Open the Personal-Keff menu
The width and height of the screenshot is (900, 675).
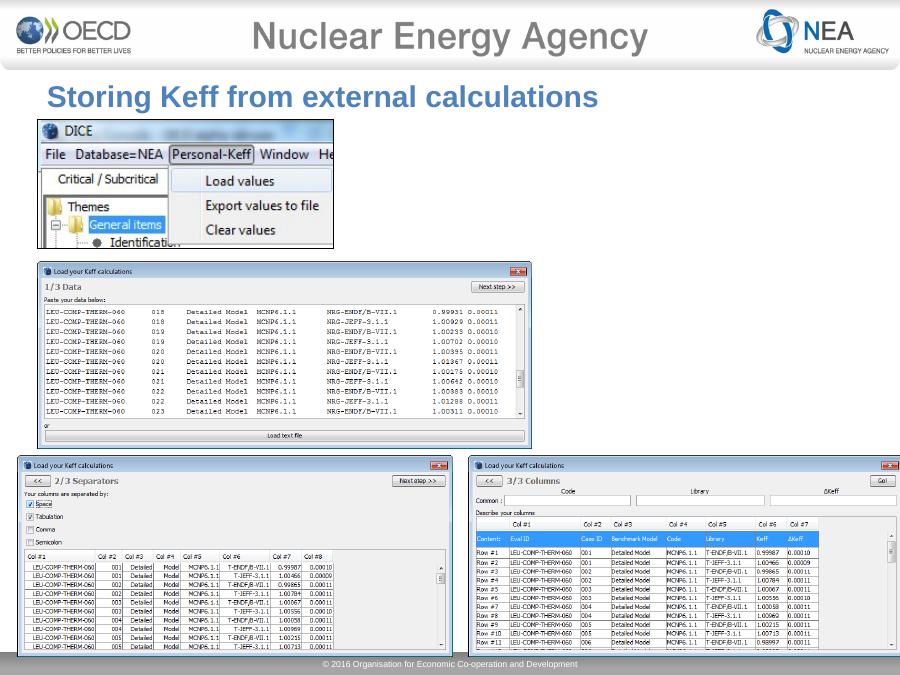tap(211, 155)
